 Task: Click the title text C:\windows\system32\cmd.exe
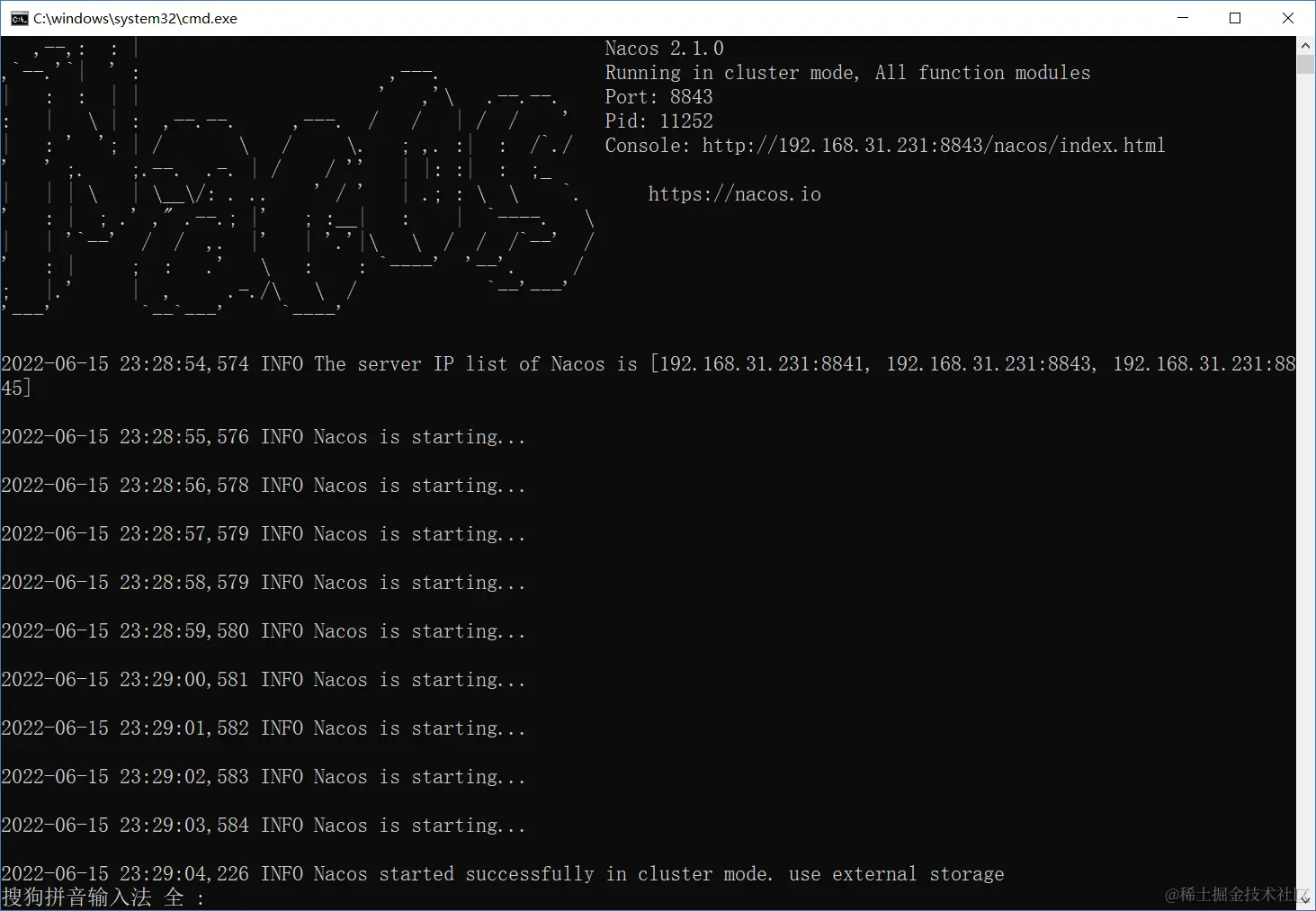136,18
